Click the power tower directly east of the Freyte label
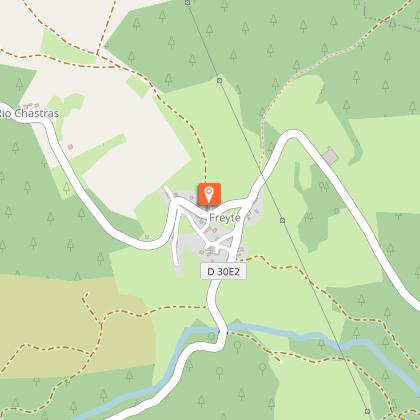The image size is (420, 420). [x=282, y=220]
